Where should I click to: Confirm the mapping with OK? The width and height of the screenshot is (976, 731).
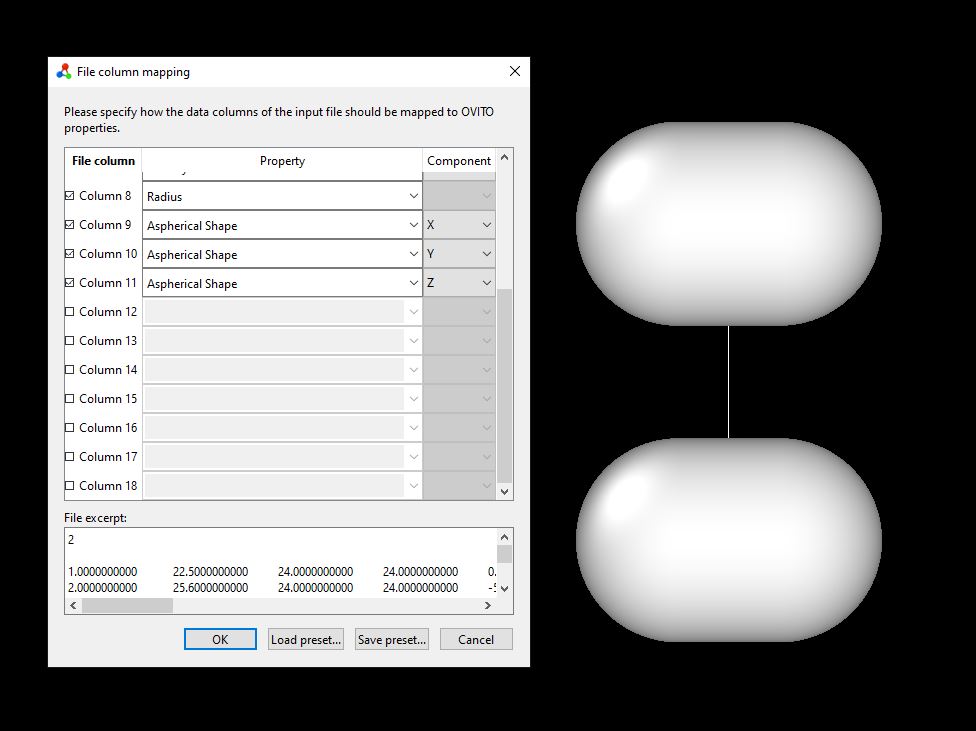(x=219, y=639)
